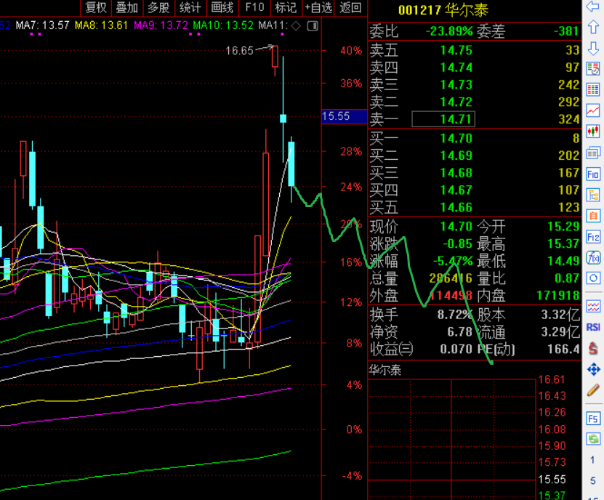The image size is (604, 500).
Task: Click the down arrow icon in the sidebar
Action: [593, 49]
